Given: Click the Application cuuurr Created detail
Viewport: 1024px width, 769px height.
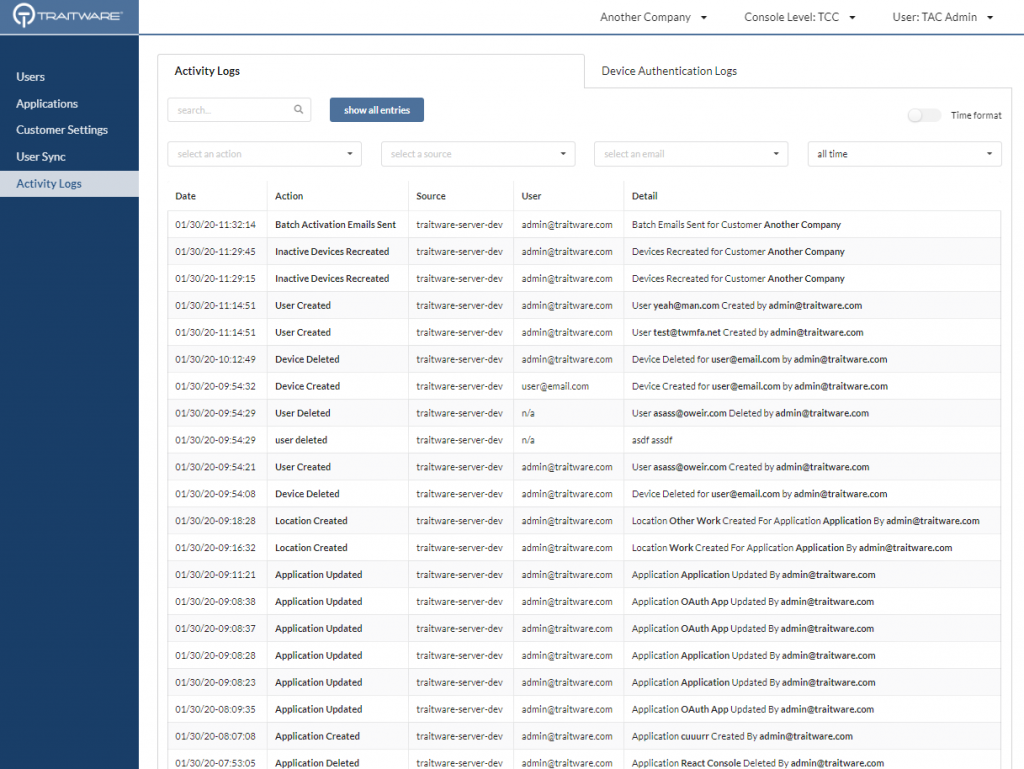Looking at the screenshot, I should pos(742,736).
